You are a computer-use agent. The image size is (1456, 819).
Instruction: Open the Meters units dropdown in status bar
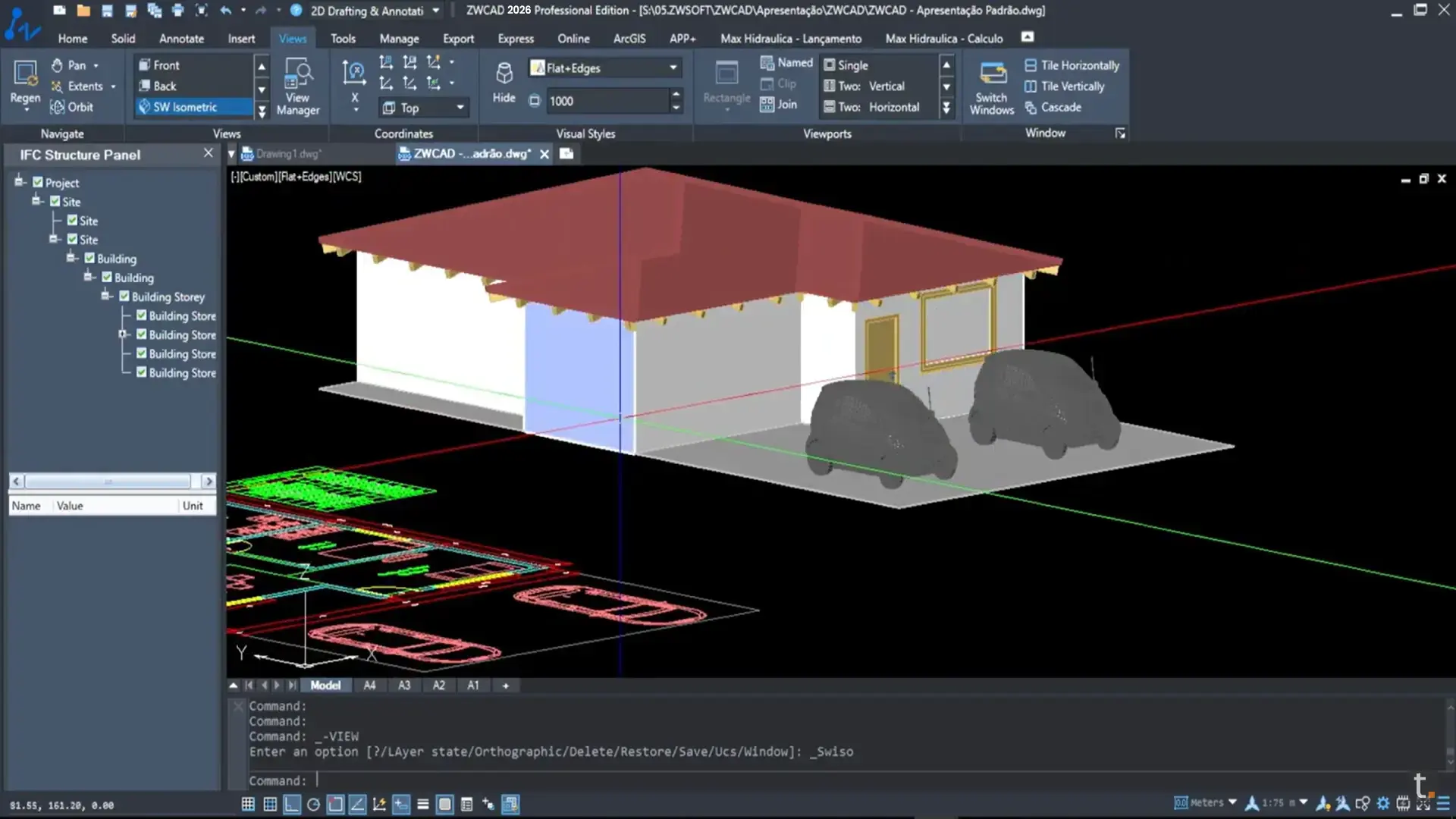pyautogui.click(x=1232, y=802)
